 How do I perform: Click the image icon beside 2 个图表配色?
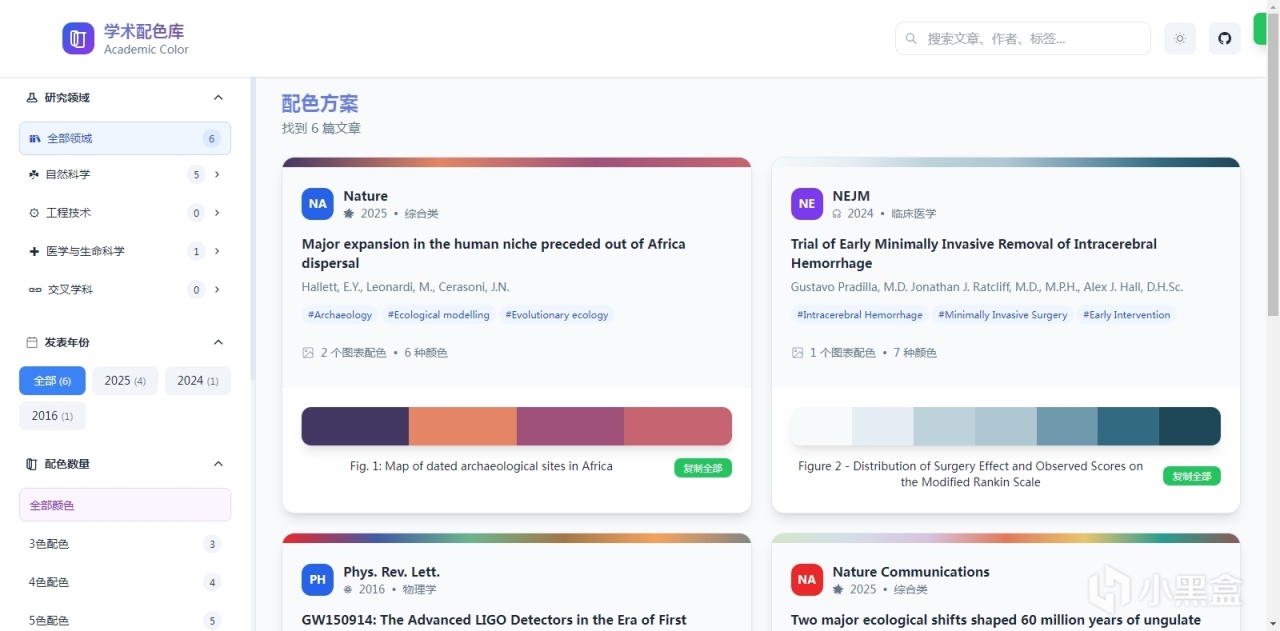(x=308, y=353)
